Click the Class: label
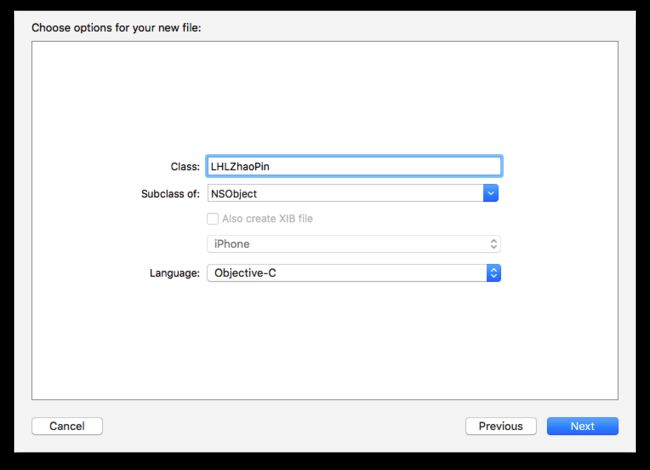 [185, 167]
